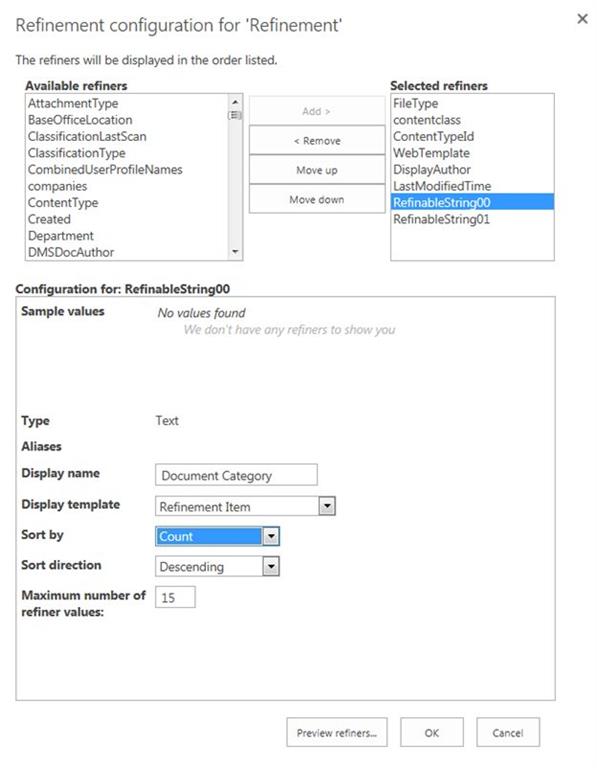
Task: Select AttachmentType in Available refiners
Action: [127, 103]
